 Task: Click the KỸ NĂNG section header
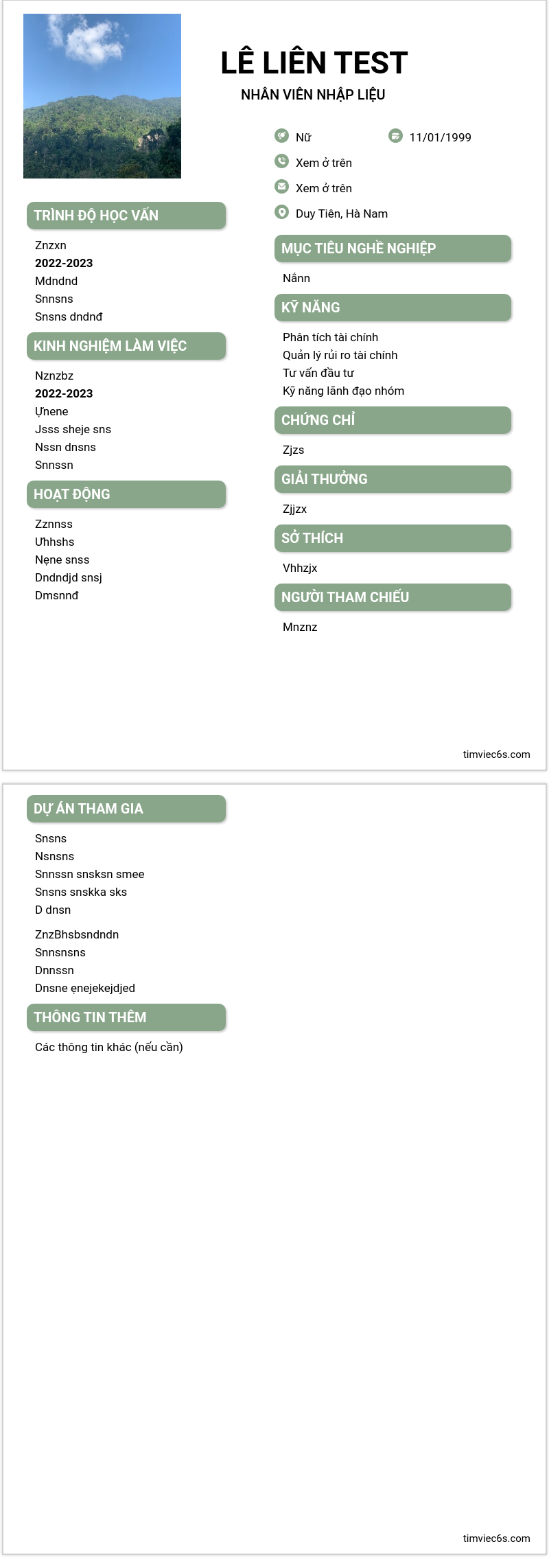[x=393, y=308]
